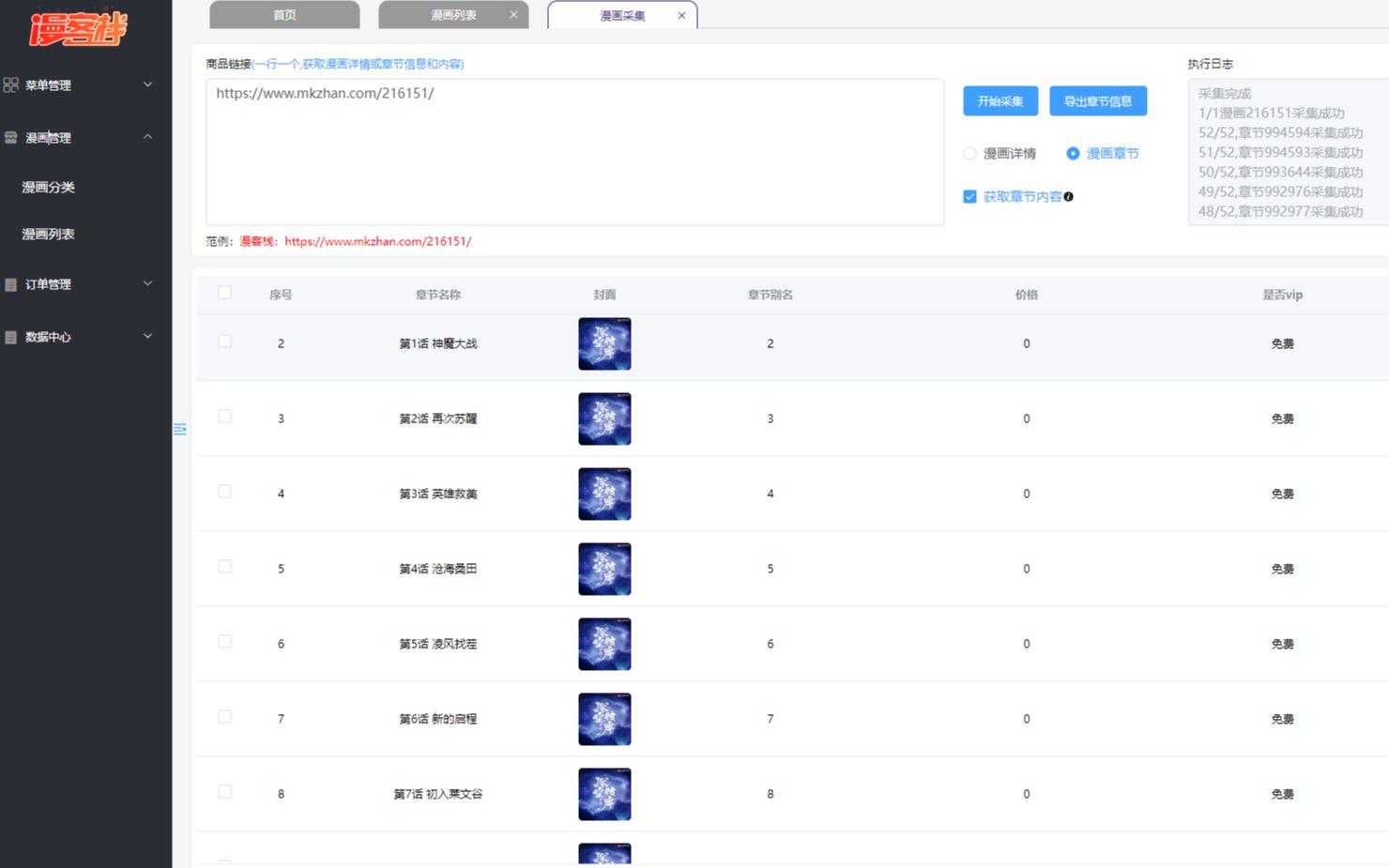
Task: Click the example mkzhan.com link
Action: pos(378,241)
